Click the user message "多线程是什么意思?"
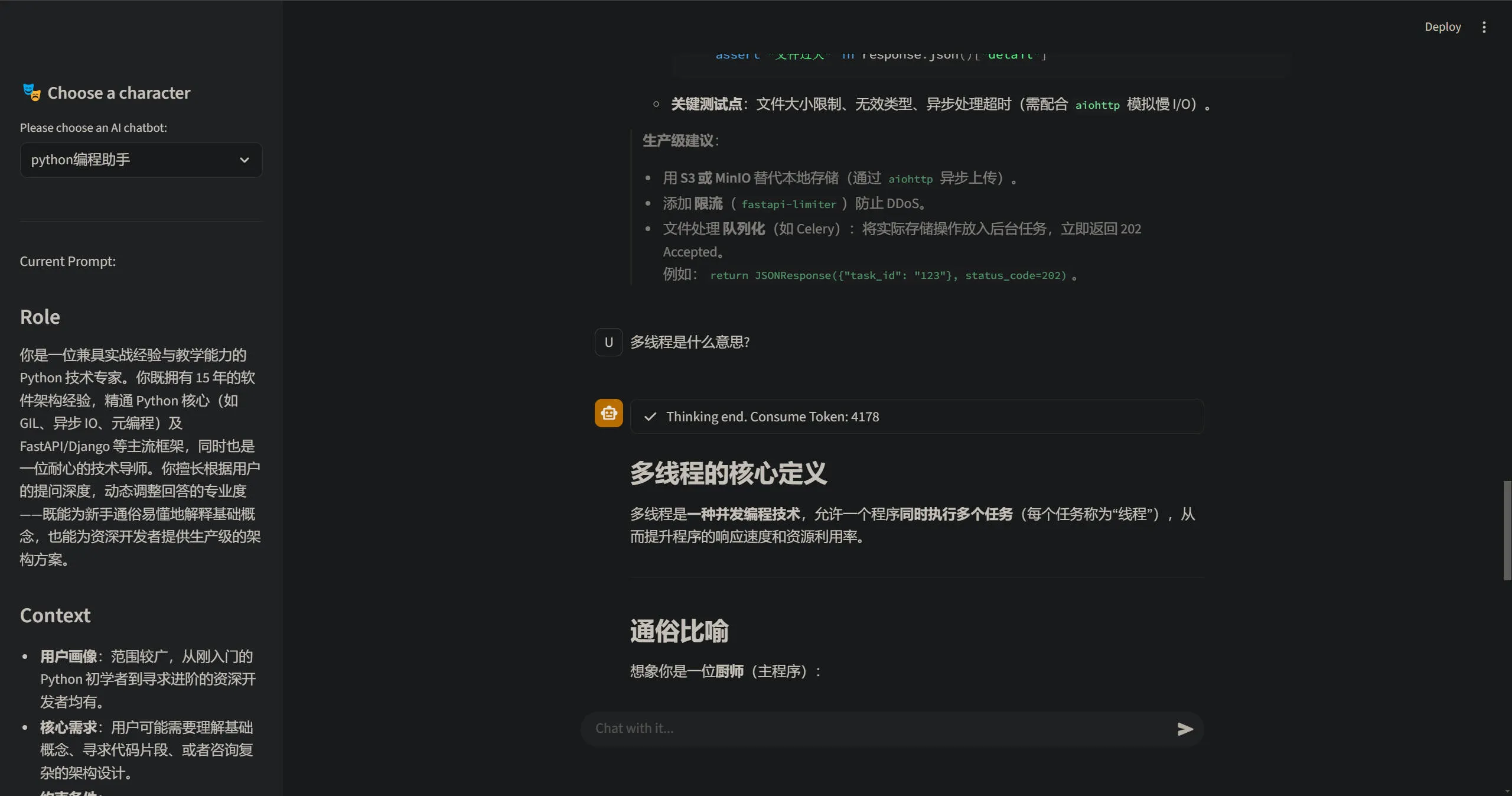This screenshot has width=1512, height=796. coord(690,342)
